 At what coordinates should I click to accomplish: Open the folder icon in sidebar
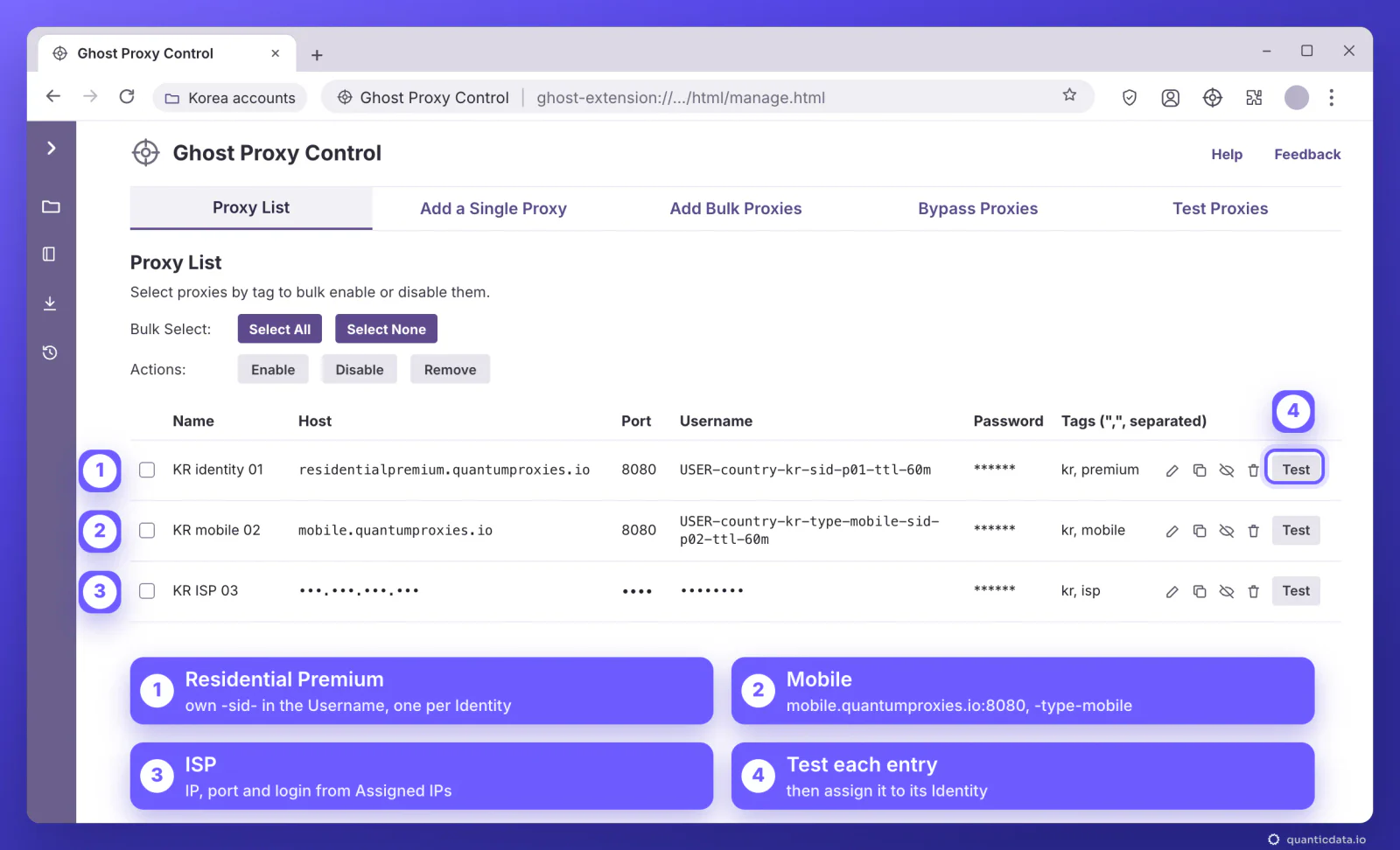(51, 207)
